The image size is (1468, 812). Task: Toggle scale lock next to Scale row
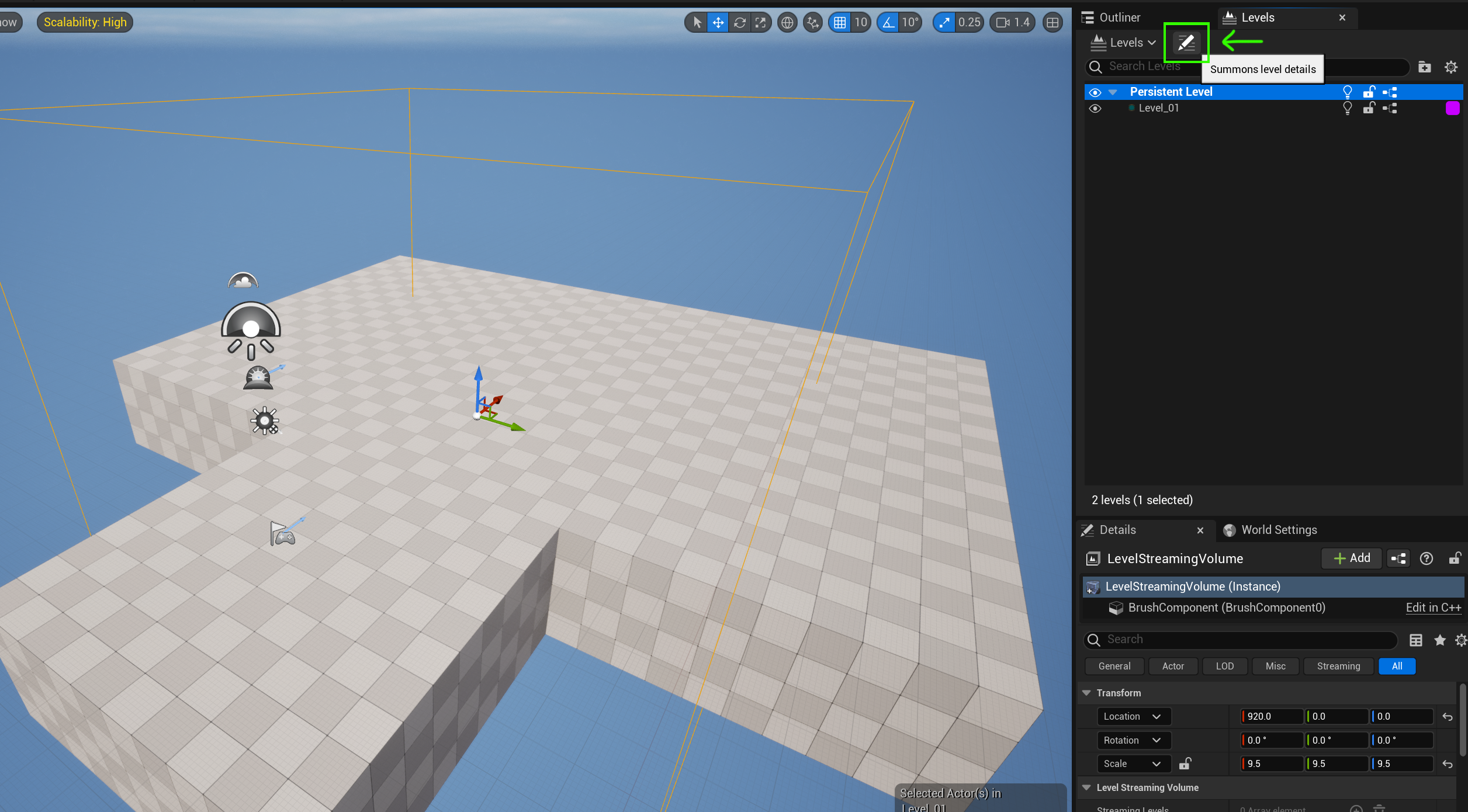[1185, 764]
